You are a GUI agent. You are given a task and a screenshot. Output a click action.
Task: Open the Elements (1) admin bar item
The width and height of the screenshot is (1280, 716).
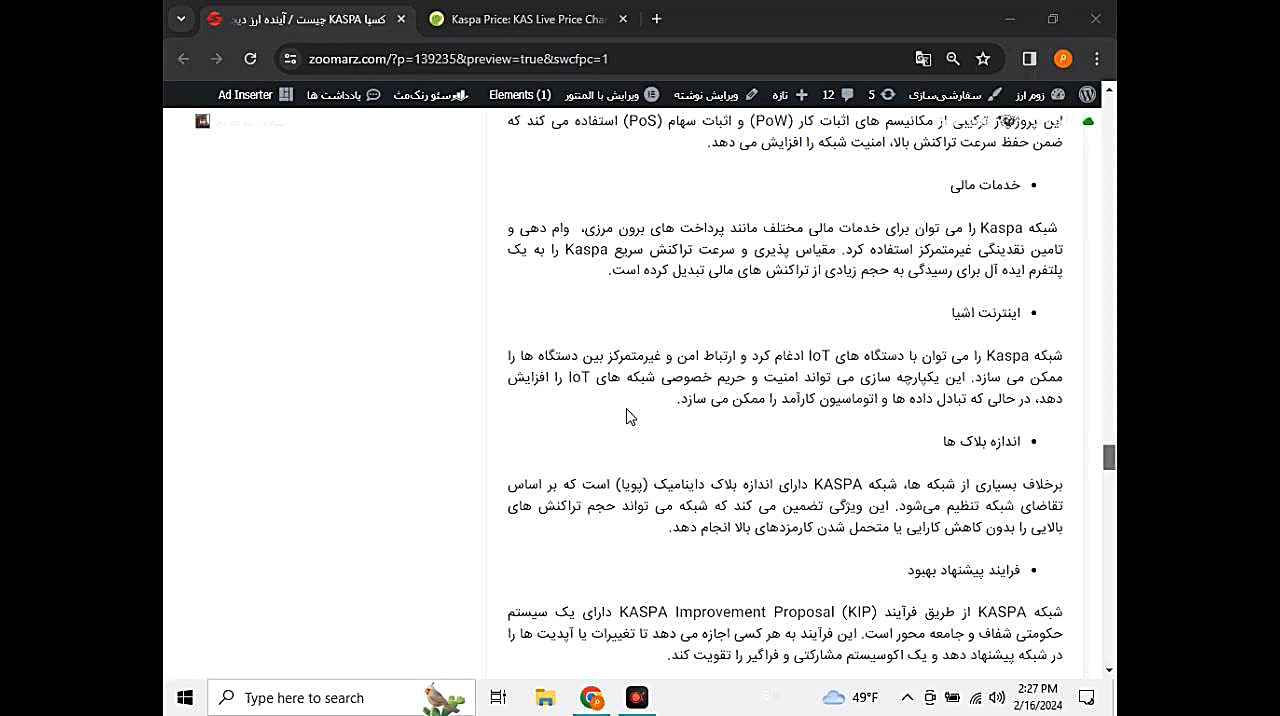(520, 94)
